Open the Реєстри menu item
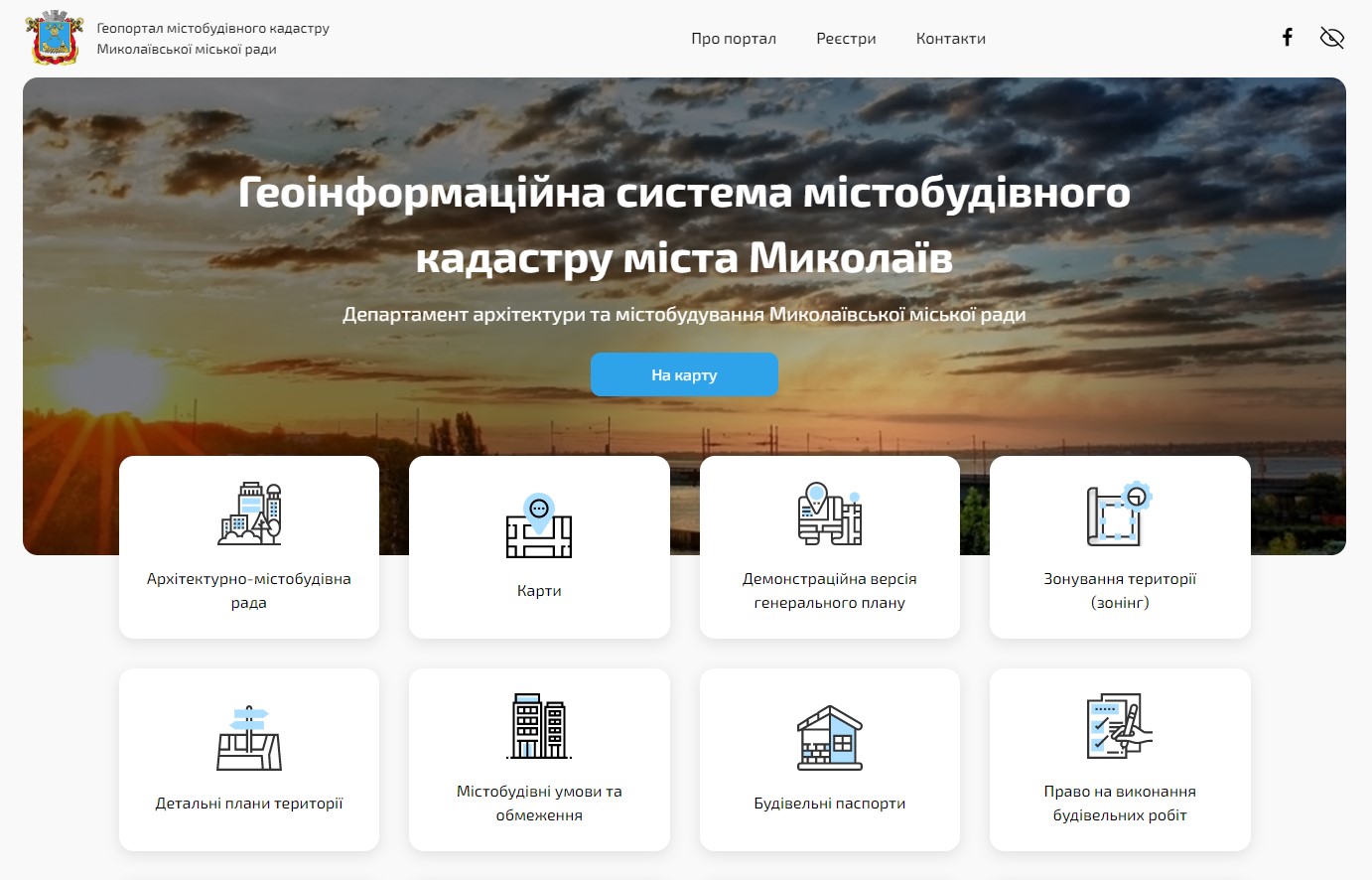The width and height of the screenshot is (1372, 880). pyautogui.click(x=846, y=39)
